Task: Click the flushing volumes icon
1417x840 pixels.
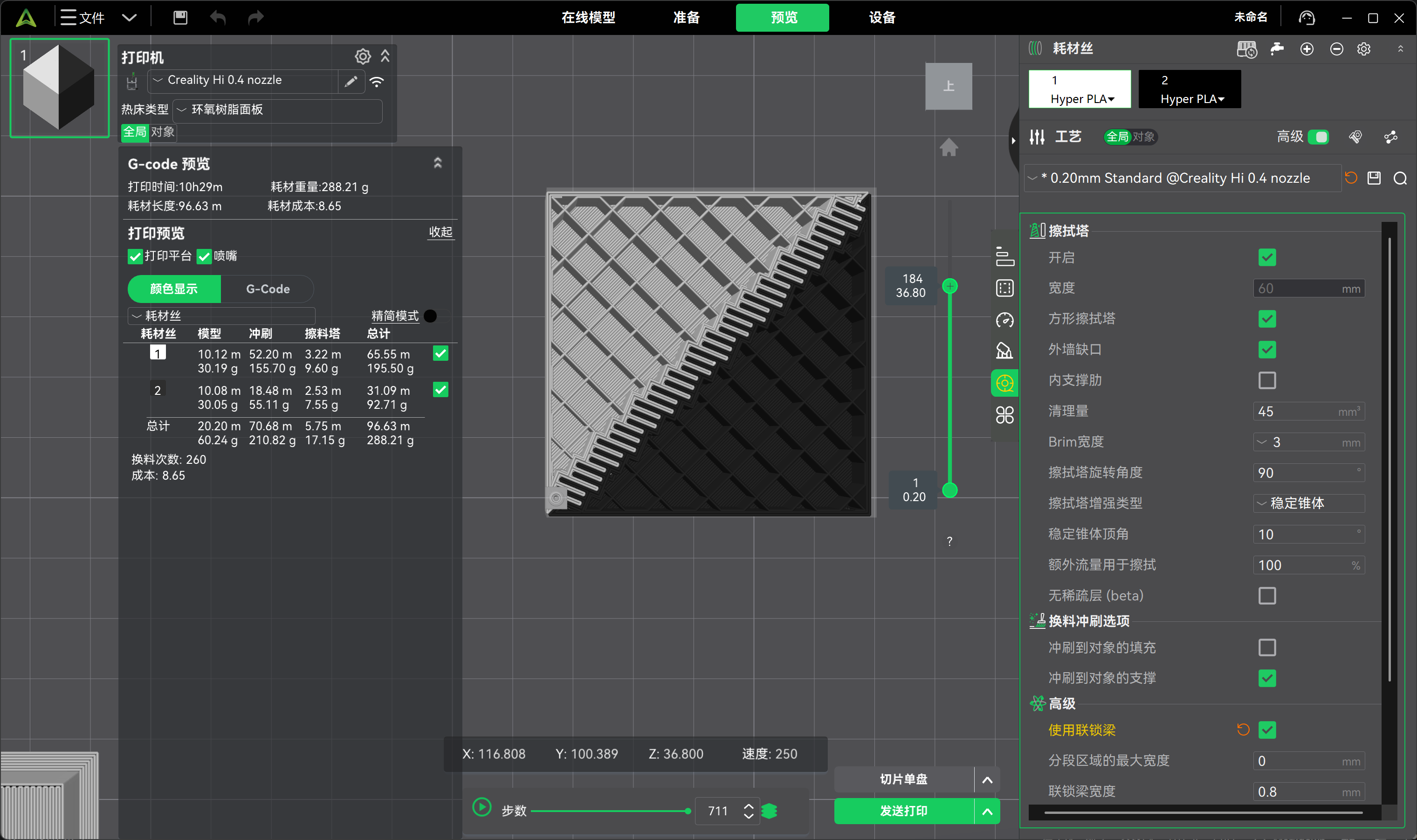Action: 1277,49
